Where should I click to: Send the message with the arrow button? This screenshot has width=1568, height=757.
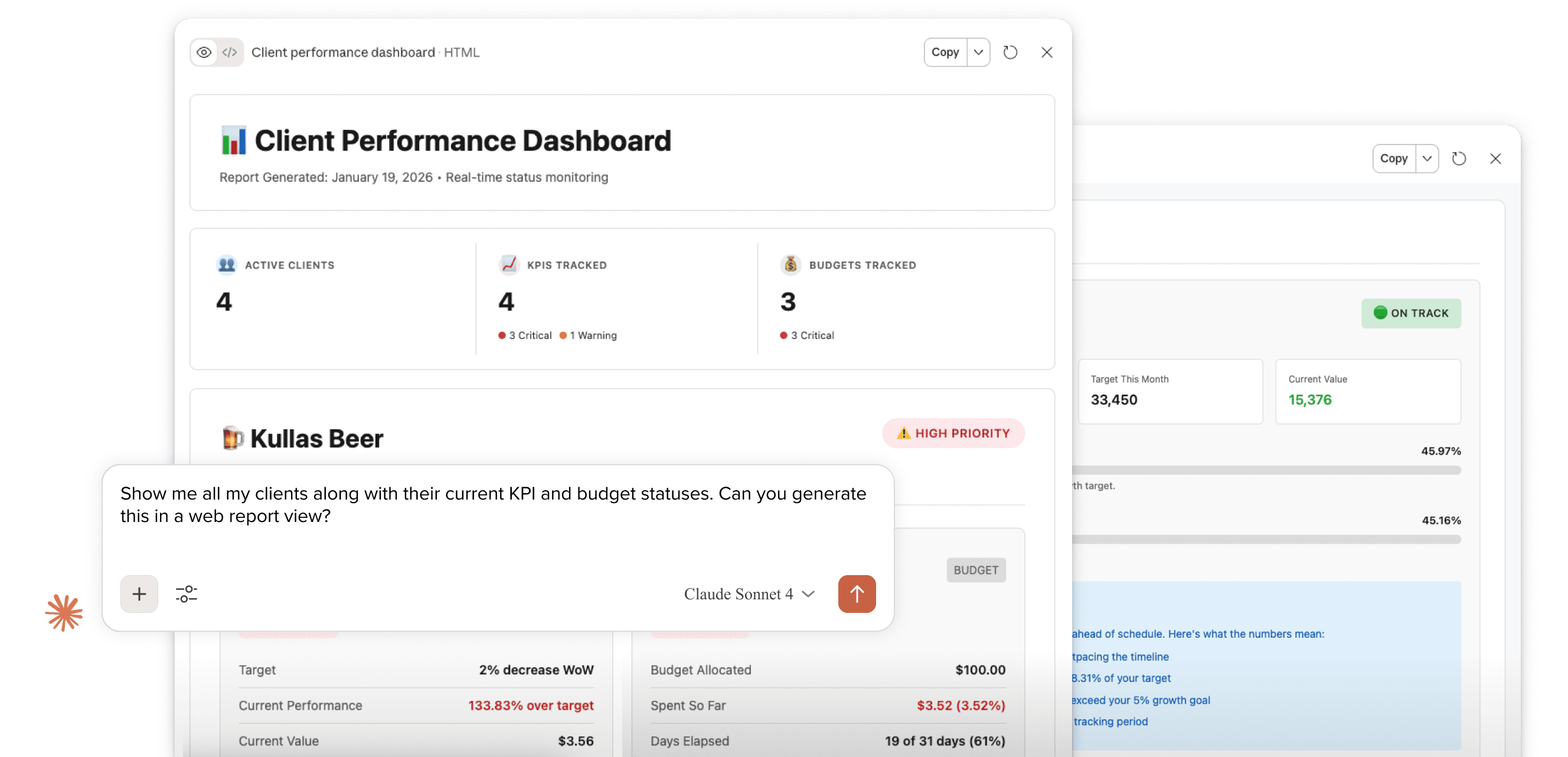point(857,594)
